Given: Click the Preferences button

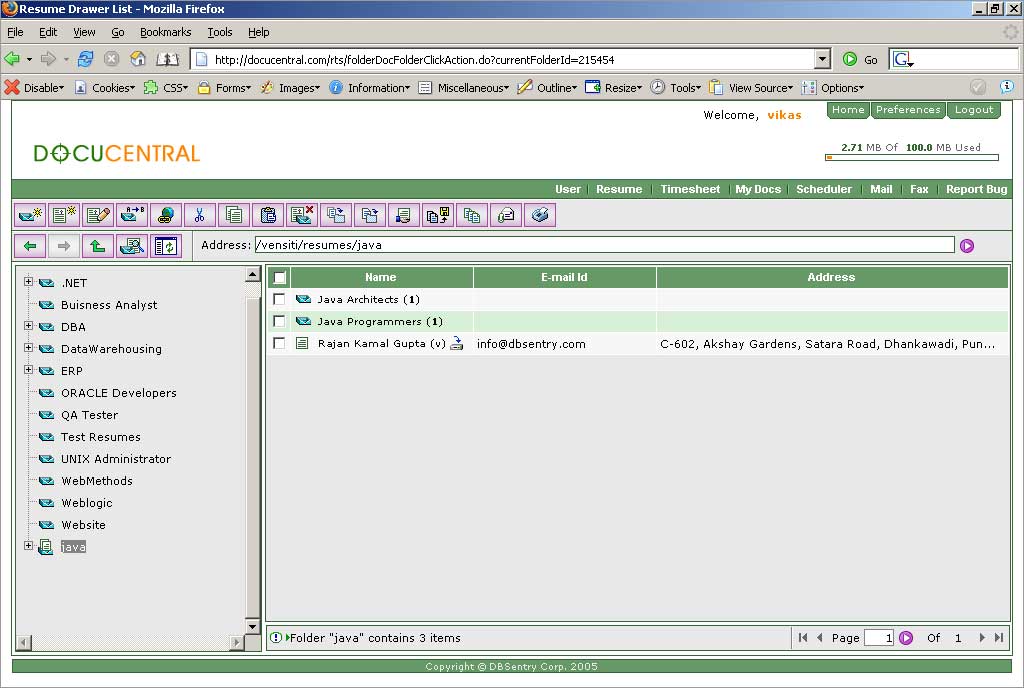Looking at the screenshot, I should 908,110.
